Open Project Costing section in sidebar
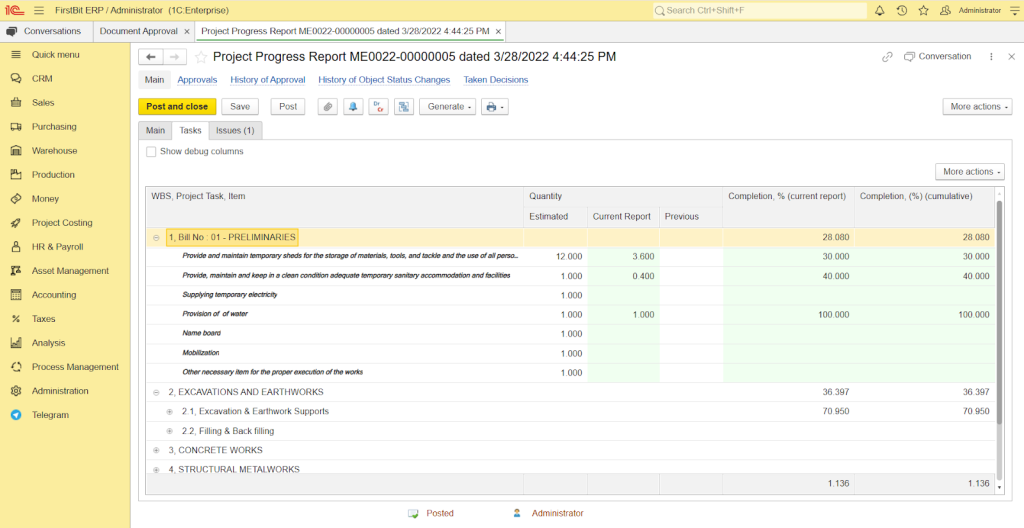Screen dimensions: 1024x528 [62, 223]
